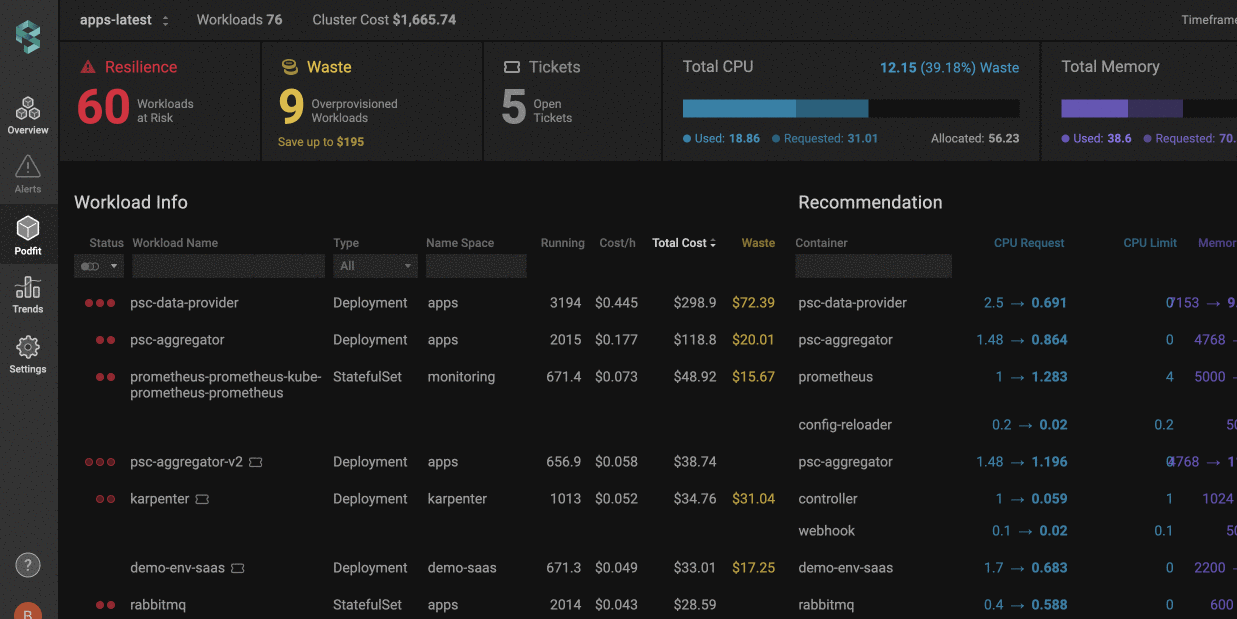Select the psc-aggregator workload name
The image size is (1237, 619).
pyautogui.click(x=177, y=340)
